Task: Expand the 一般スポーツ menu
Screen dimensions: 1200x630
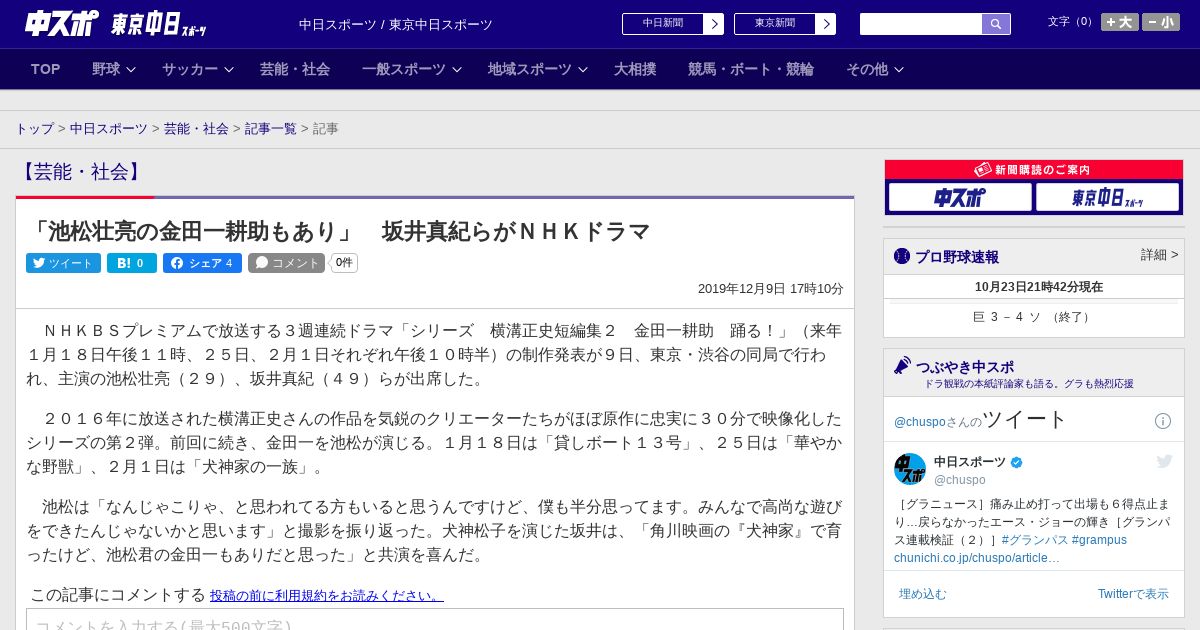Action: point(412,69)
